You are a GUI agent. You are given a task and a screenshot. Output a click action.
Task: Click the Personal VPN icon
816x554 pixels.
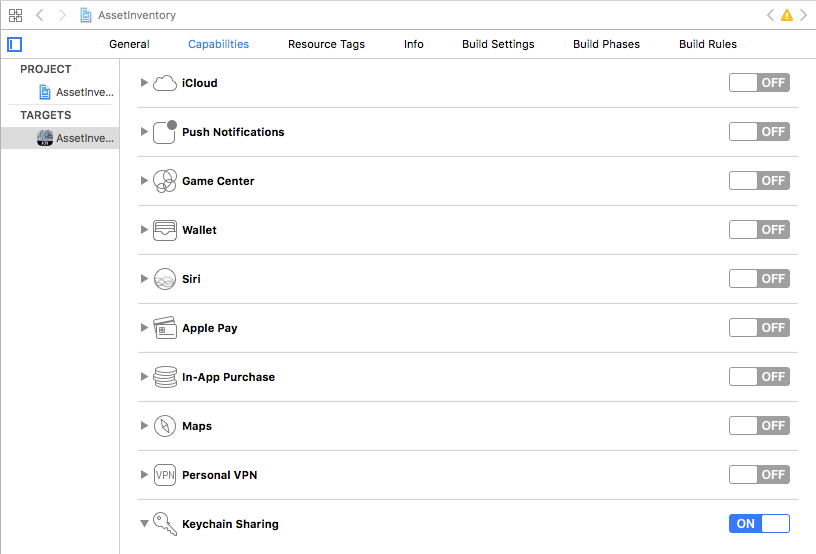click(164, 475)
